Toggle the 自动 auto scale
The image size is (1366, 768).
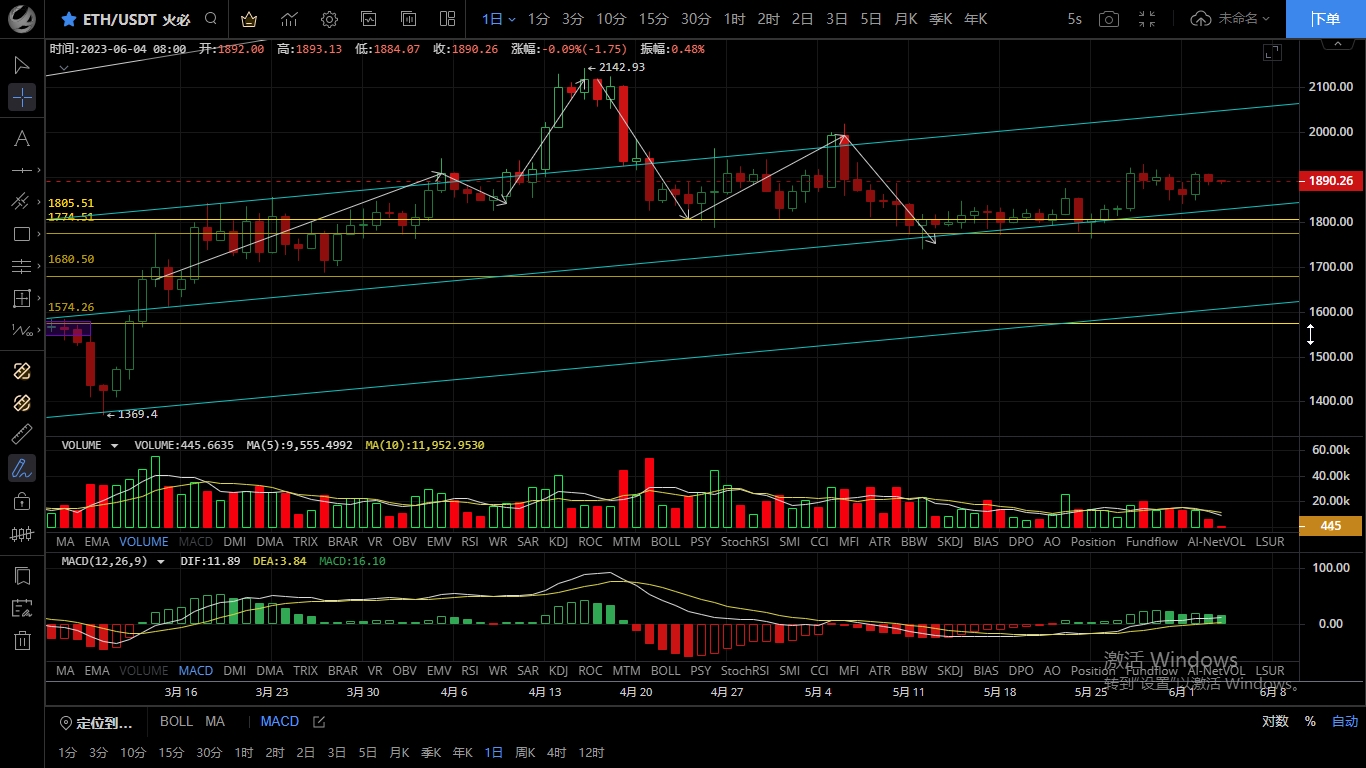(1345, 721)
